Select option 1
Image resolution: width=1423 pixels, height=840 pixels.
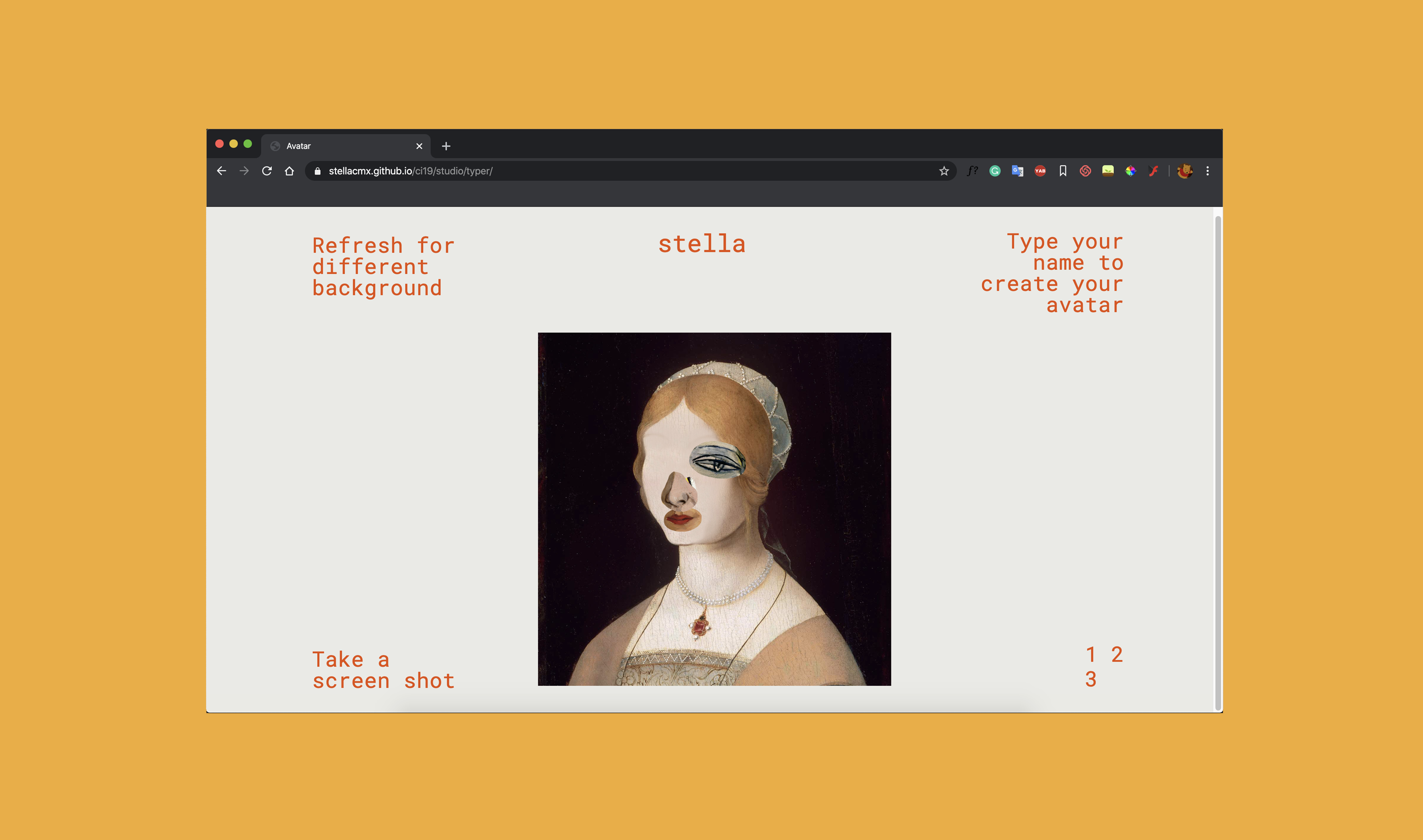(x=1091, y=655)
